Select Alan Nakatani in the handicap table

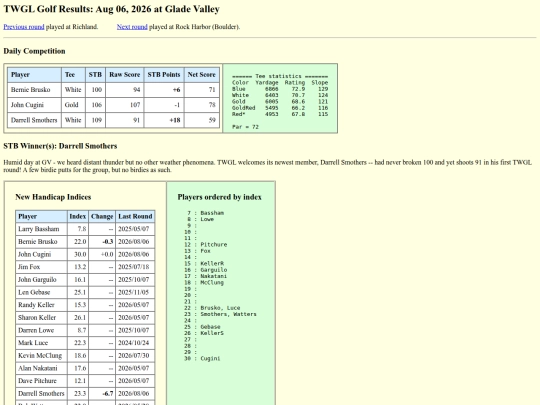[x=38, y=368]
